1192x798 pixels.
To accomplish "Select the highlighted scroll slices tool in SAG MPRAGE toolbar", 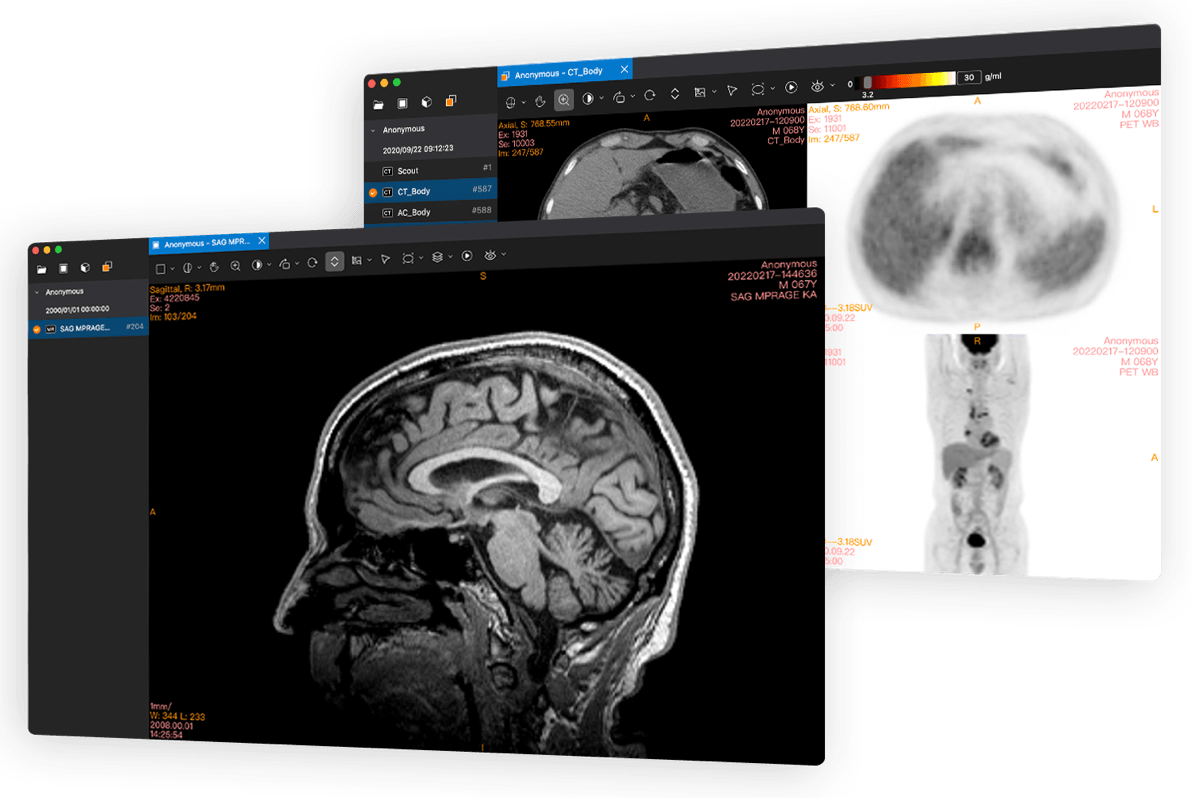I will pos(334,261).
